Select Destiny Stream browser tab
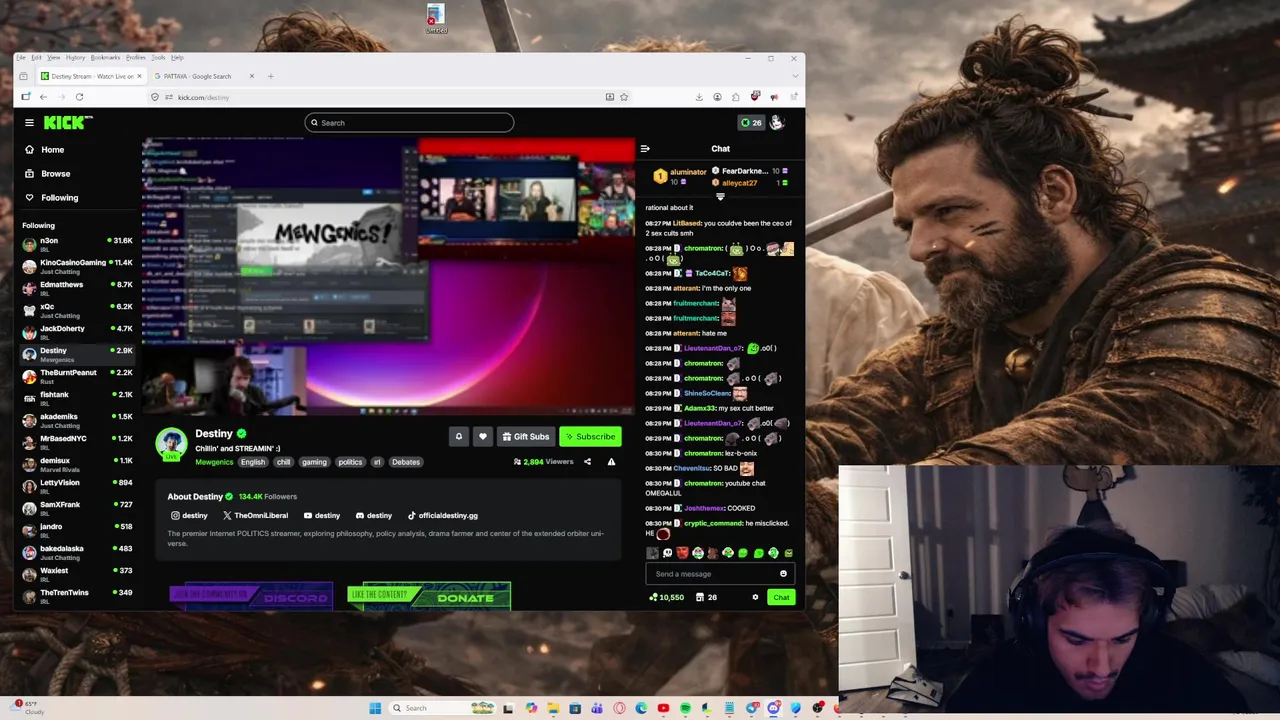Image resolution: width=1280 pixels, height=720 pixels. click(91, 76)
